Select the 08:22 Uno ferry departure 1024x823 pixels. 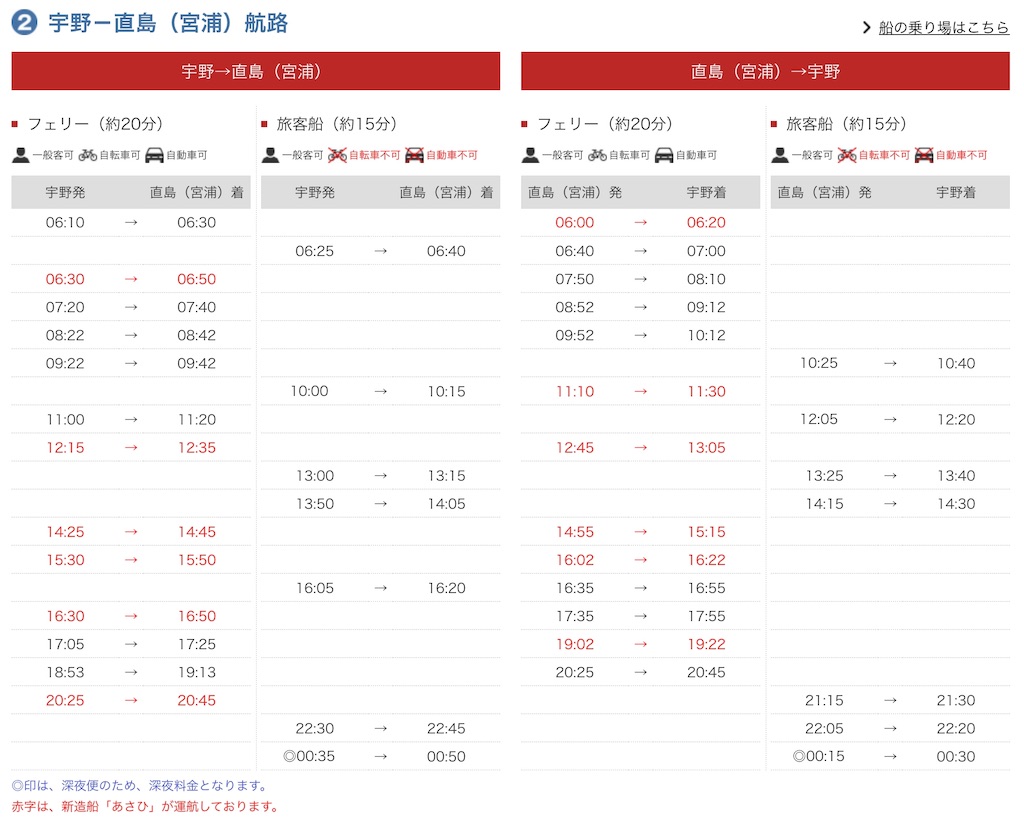[x=65, y=336]
